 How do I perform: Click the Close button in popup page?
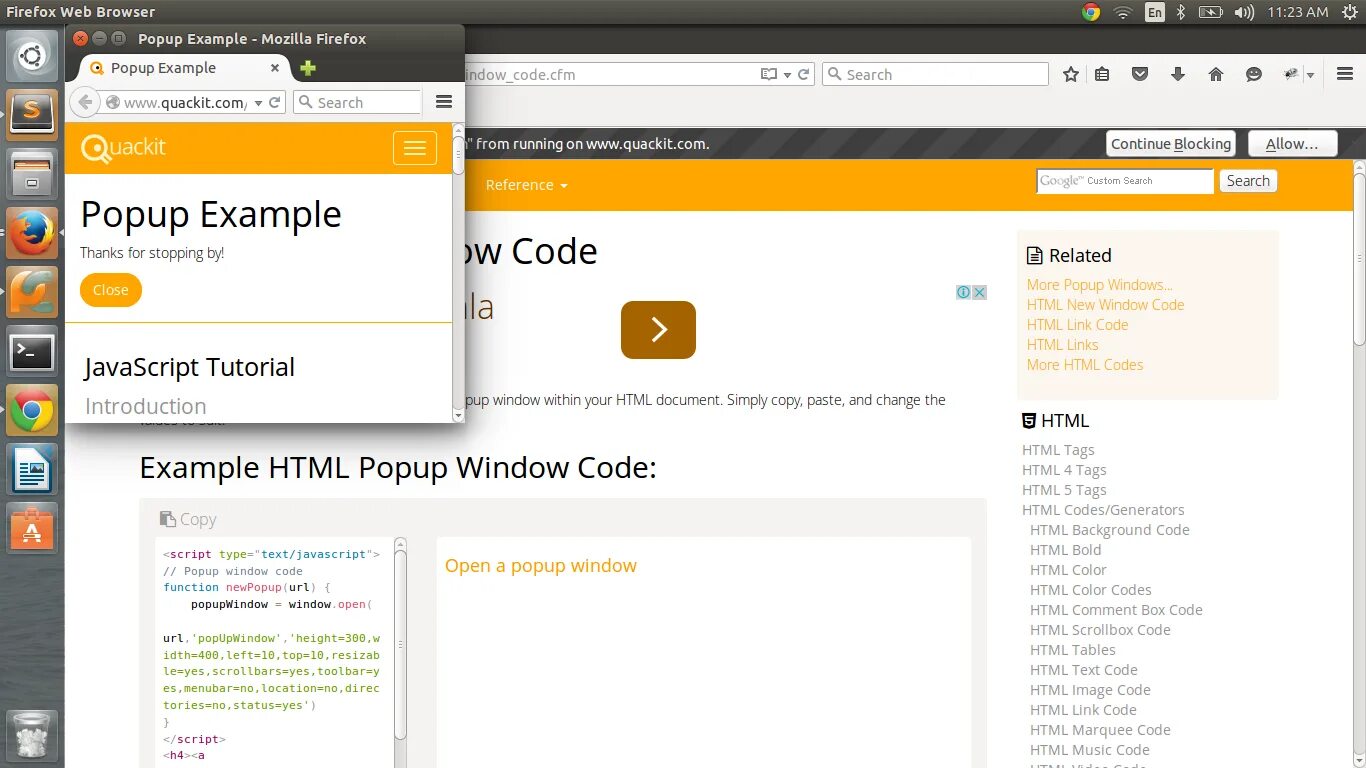[x=111, y=290]
